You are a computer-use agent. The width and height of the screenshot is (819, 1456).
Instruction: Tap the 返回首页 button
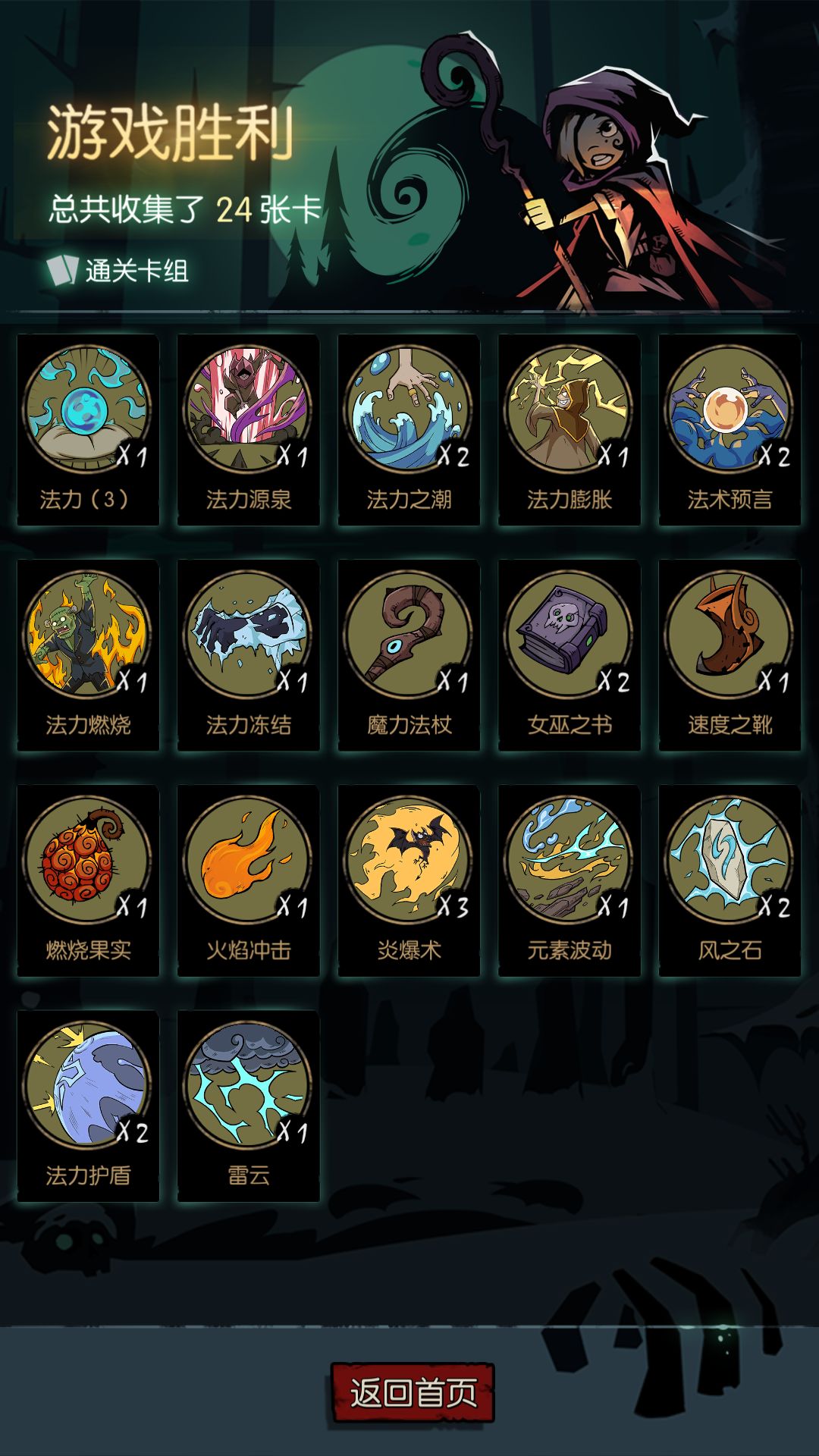tap(413, 1392)
